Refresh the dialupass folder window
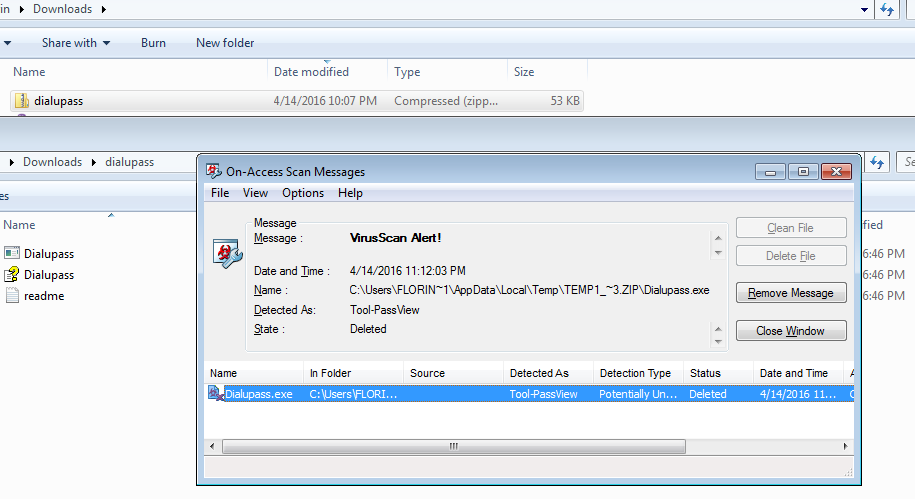Viewport: 915px width, 499px height. (877, 162)
